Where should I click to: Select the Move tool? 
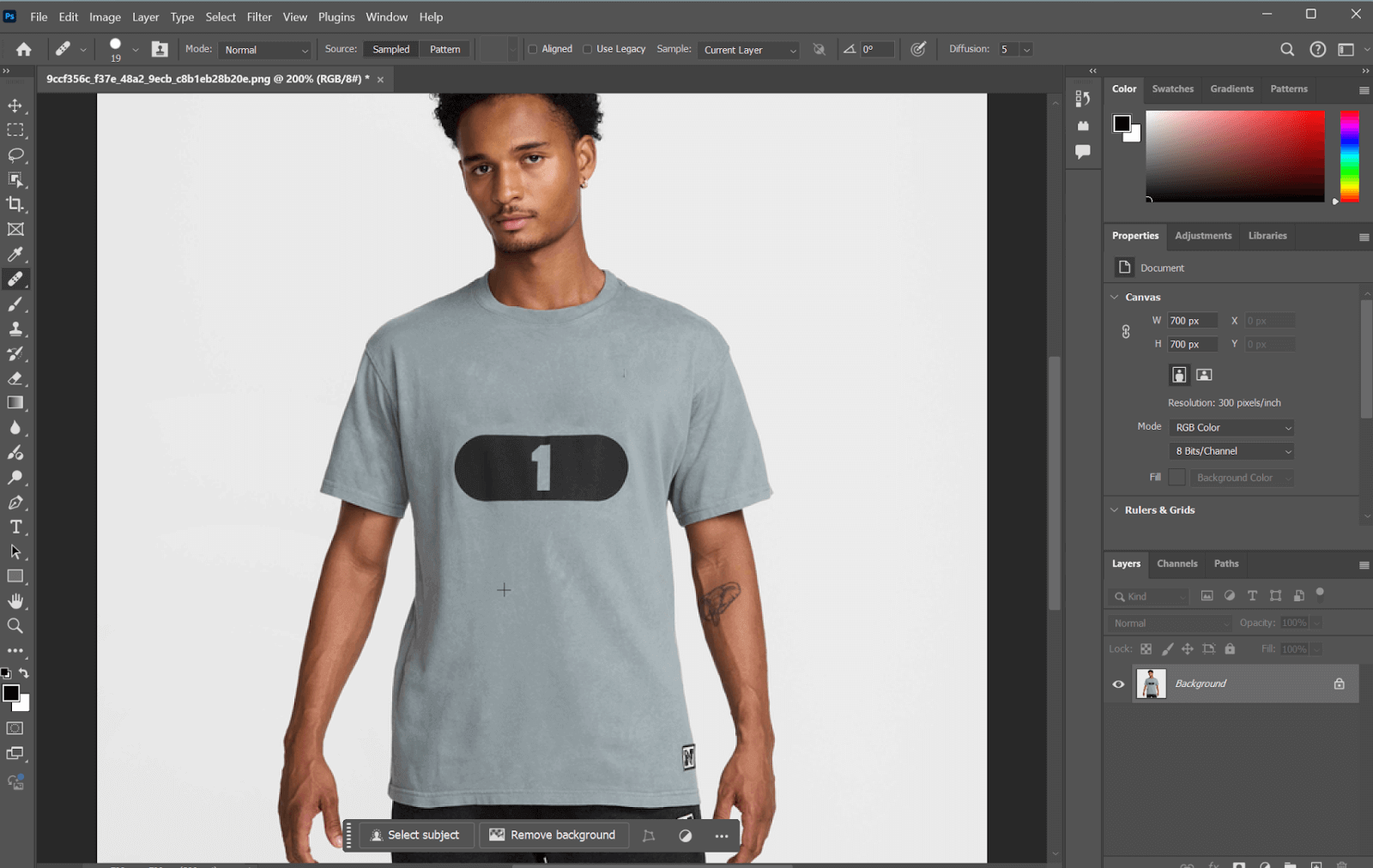click(15, 105)
